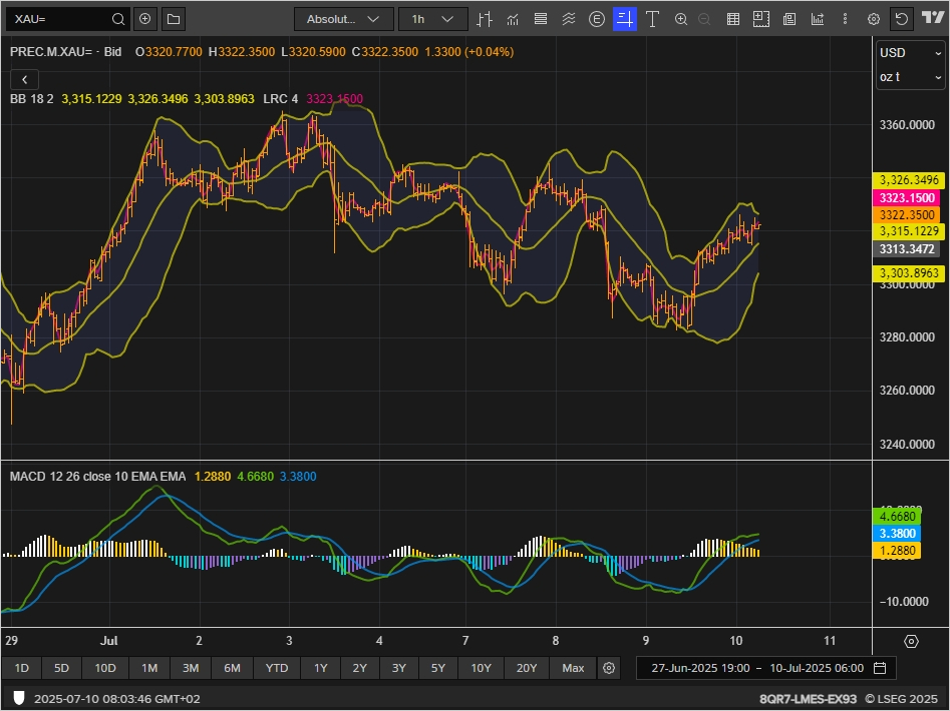
Task: Collapse the legend with the left chevron
Action: pyautogui.click(x=24, y=79)
